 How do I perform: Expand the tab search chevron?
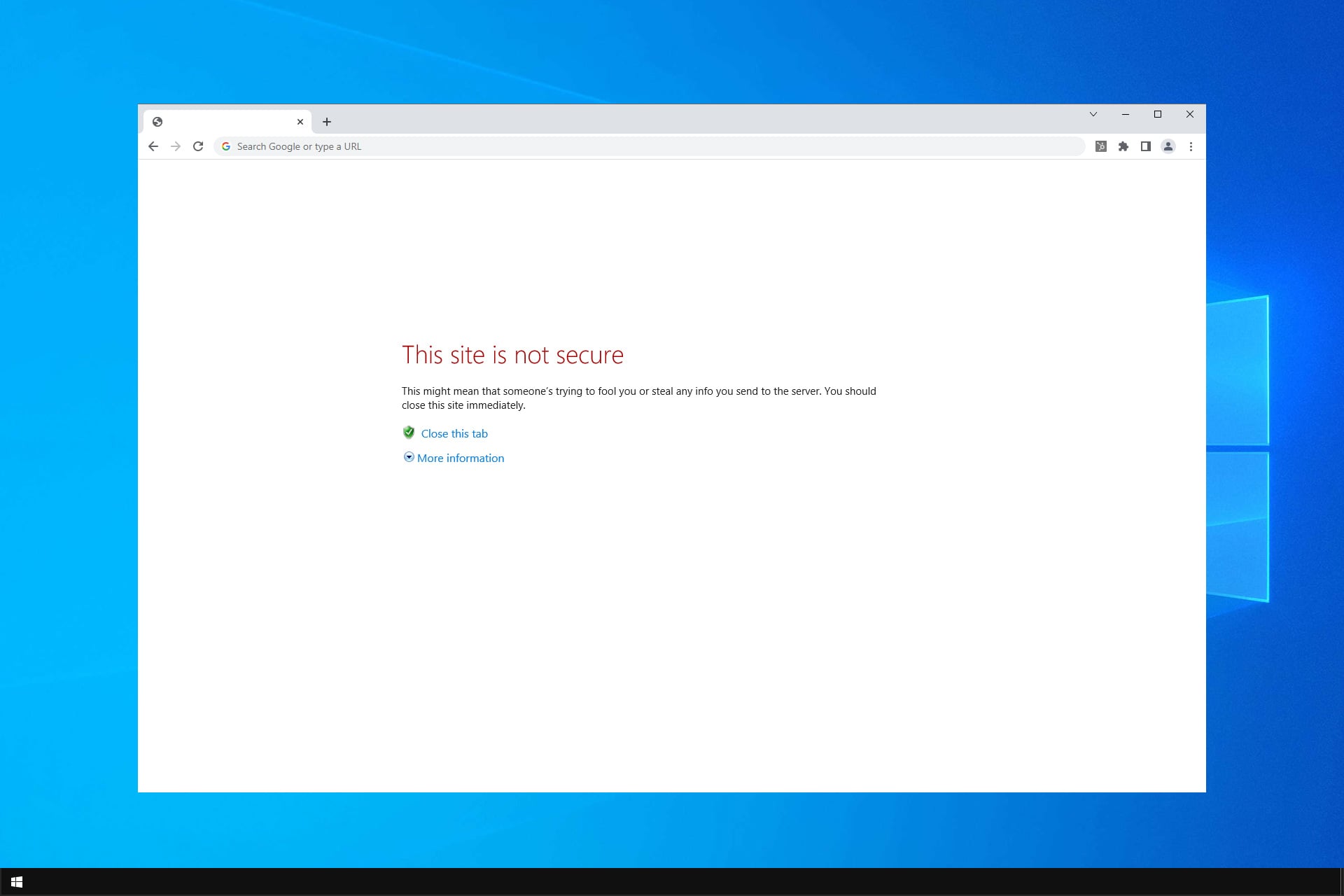tap(1093, 114)
